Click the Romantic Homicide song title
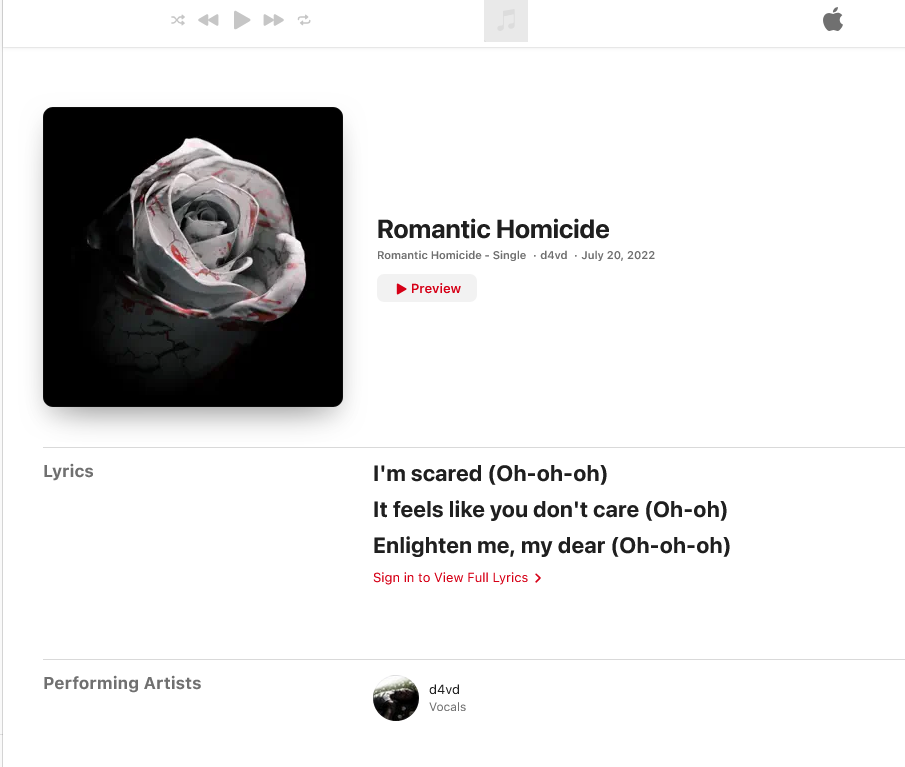The width and height of the screenshot is (905, 767). pyautogui.click(x=493, y=229)
